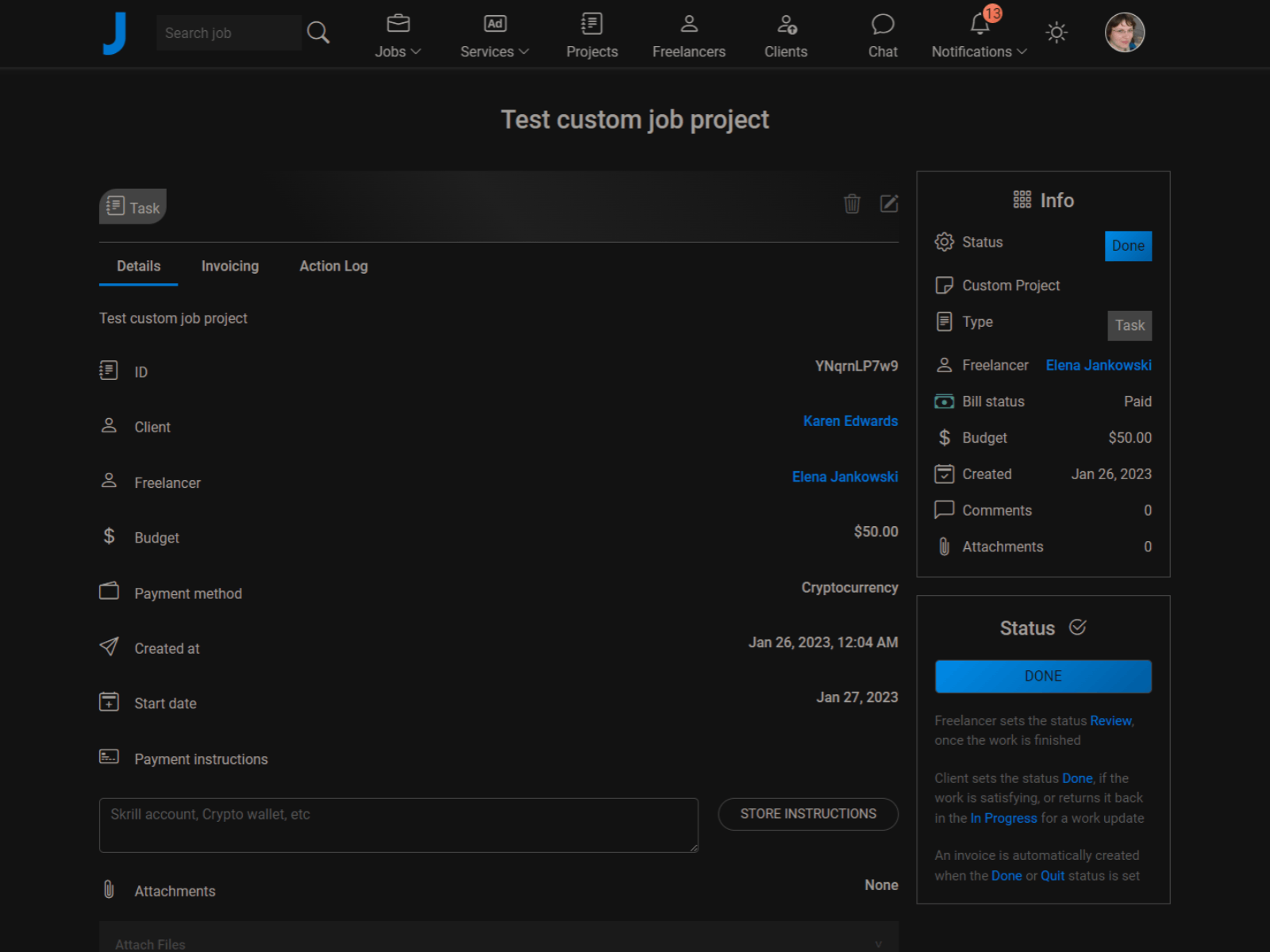
Task: Click the Attachments paperclip icon in Info
Action: click(x=944, y=546)
